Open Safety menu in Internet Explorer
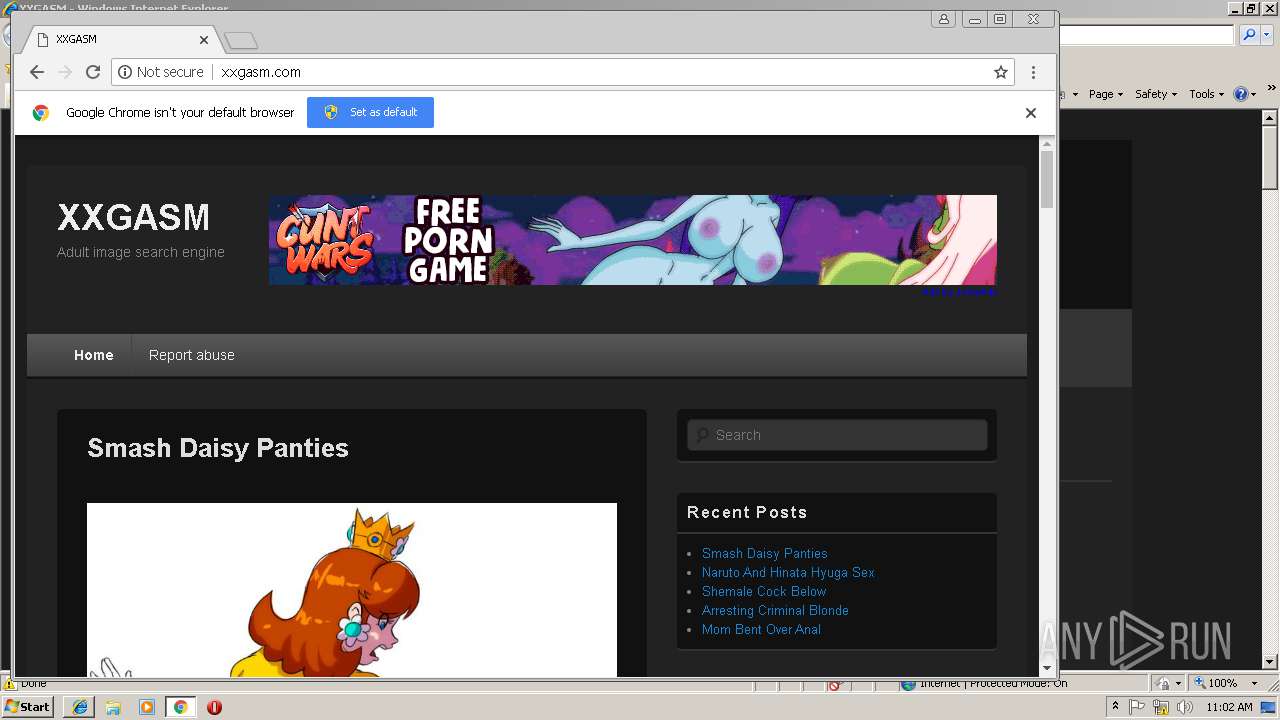This screenshot has height=720, width=1280. pos(1155,94)
